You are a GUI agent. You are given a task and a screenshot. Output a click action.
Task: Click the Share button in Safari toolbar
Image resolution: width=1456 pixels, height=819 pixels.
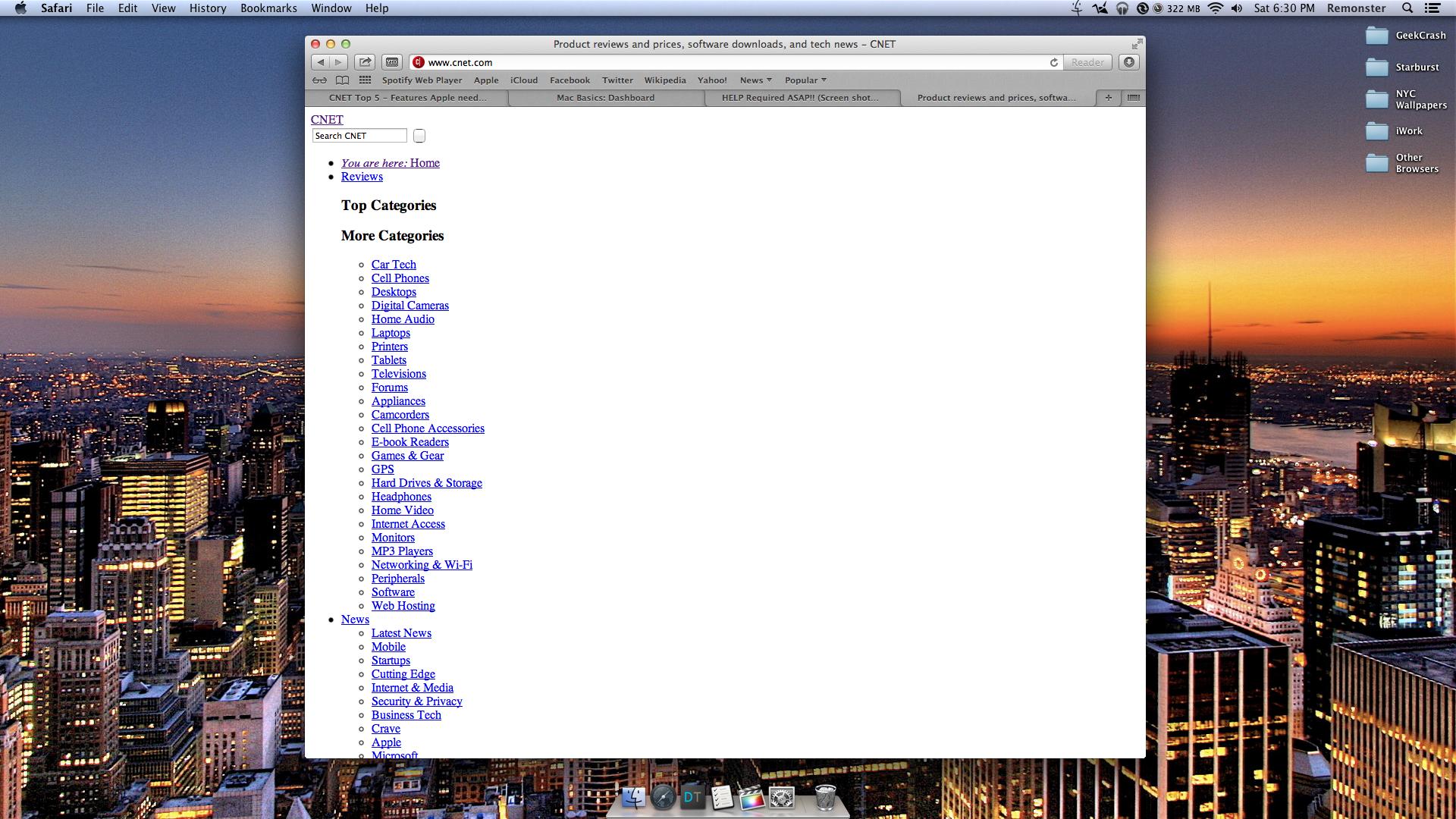pos(365,62)
